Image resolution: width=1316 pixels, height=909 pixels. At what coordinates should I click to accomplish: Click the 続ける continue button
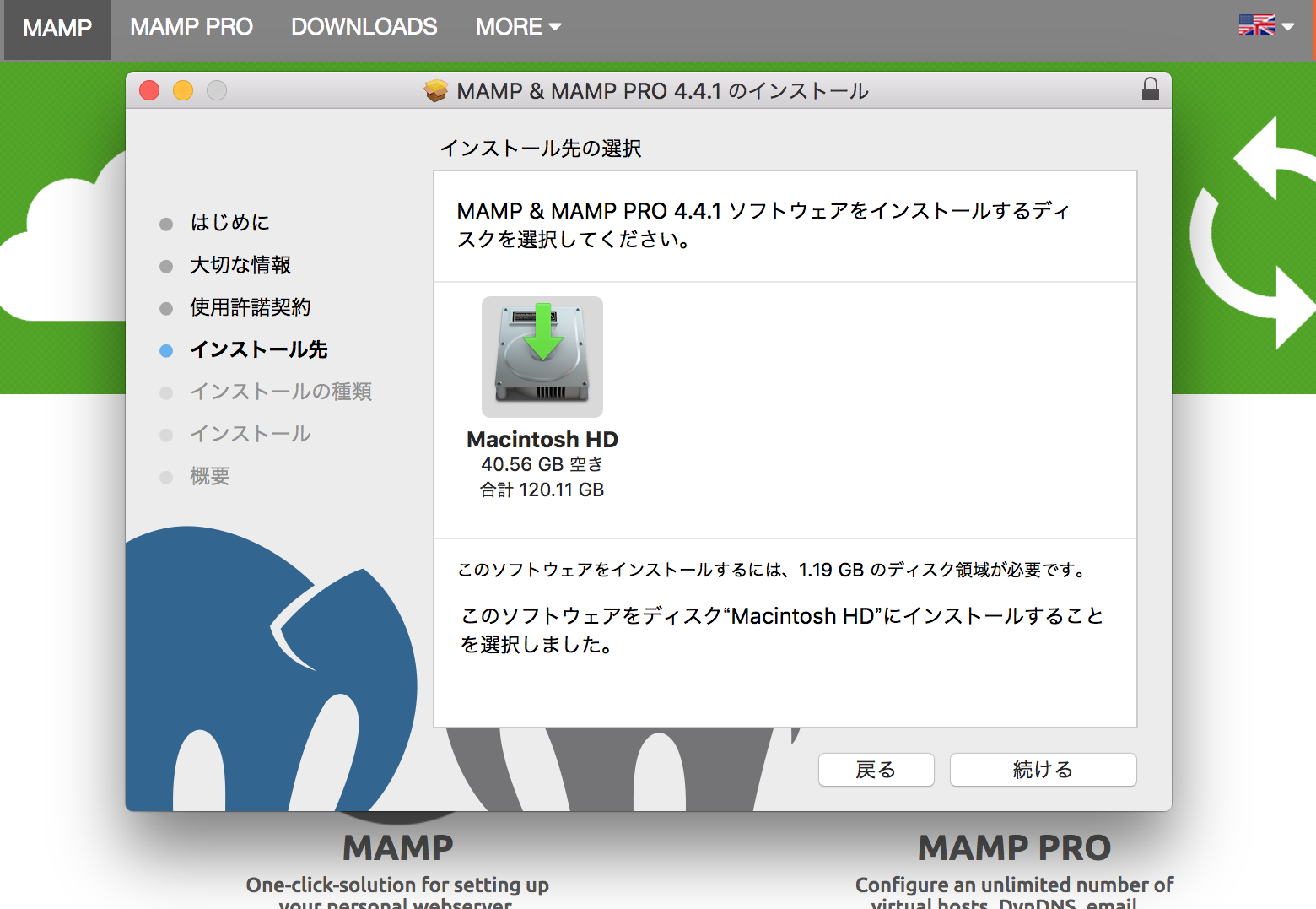point(1043,770)
